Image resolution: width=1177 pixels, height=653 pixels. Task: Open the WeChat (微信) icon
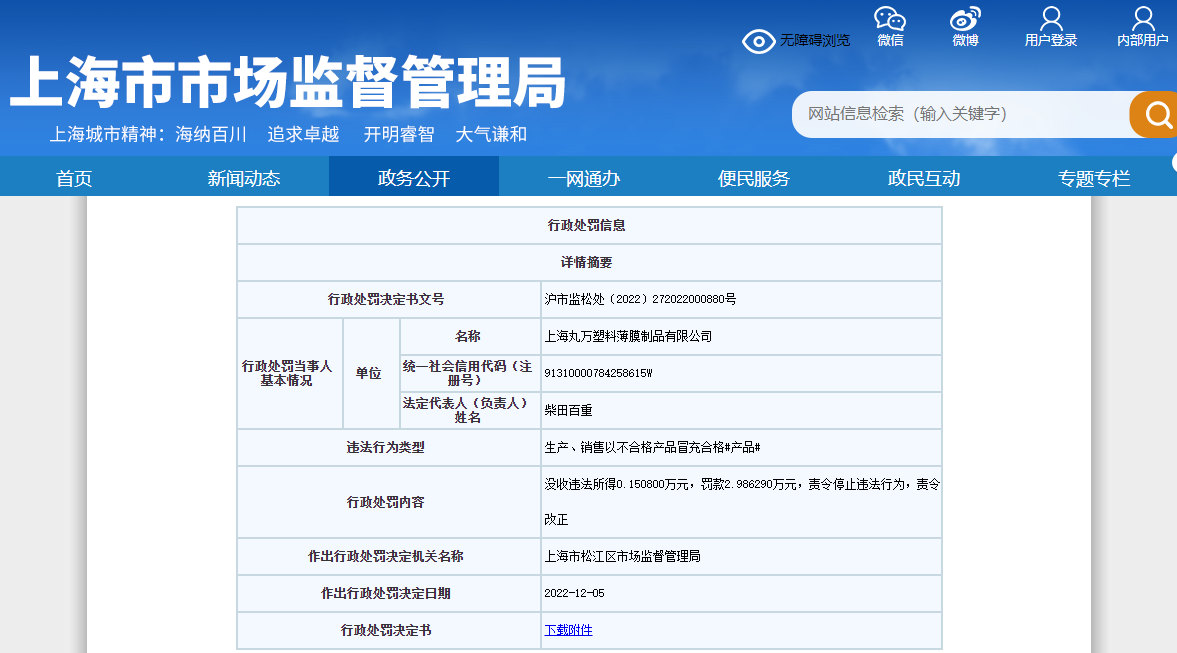click(x=890, y=19)
